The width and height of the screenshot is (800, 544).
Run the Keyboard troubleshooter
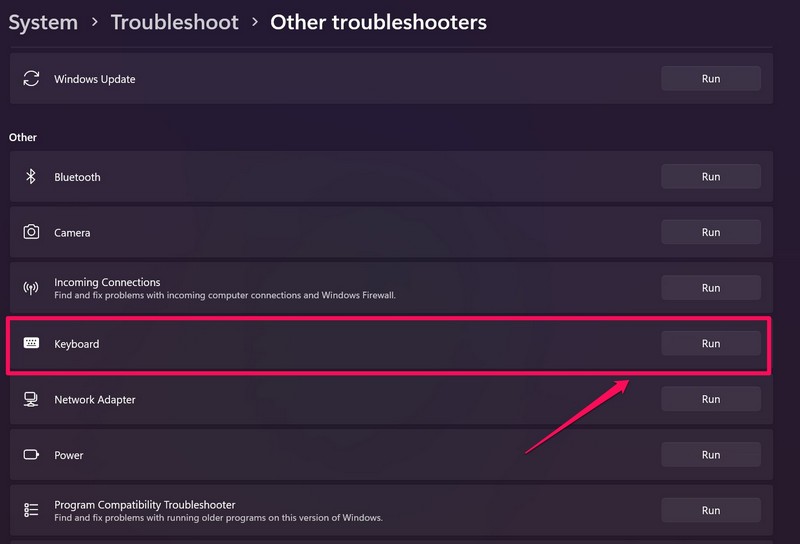[710, 343]
